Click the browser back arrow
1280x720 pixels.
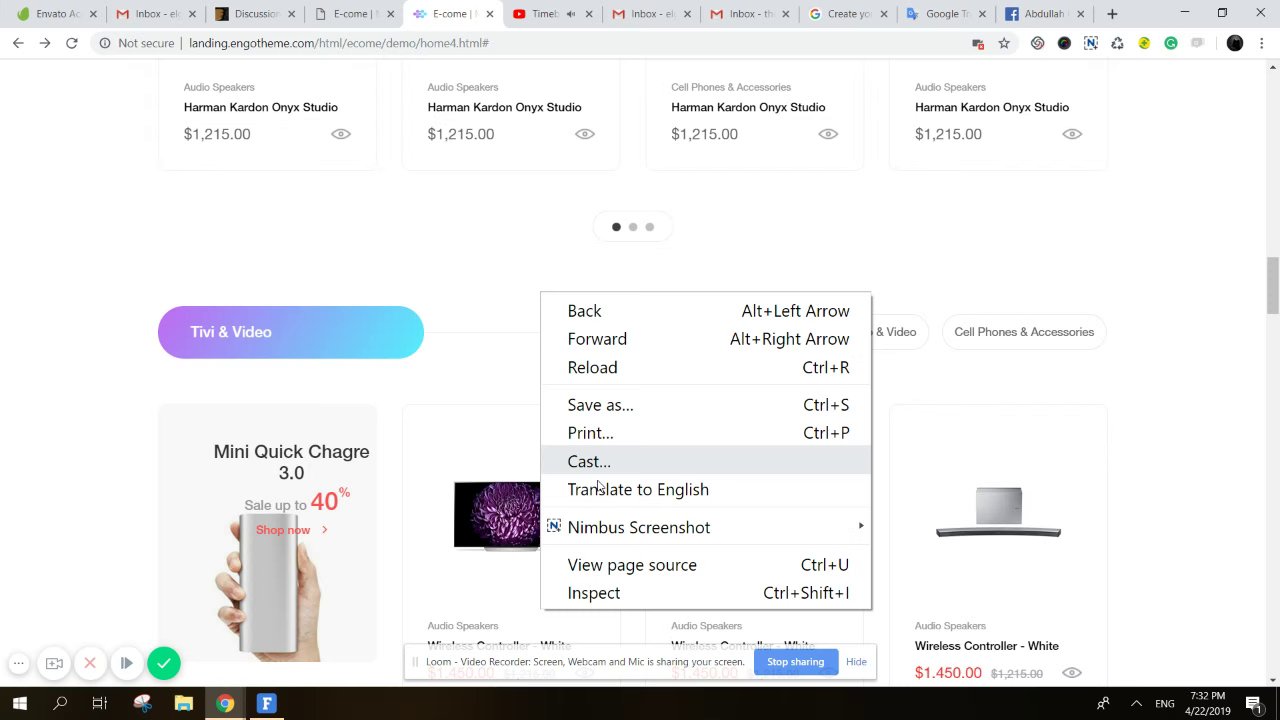[x=18, y=43]
